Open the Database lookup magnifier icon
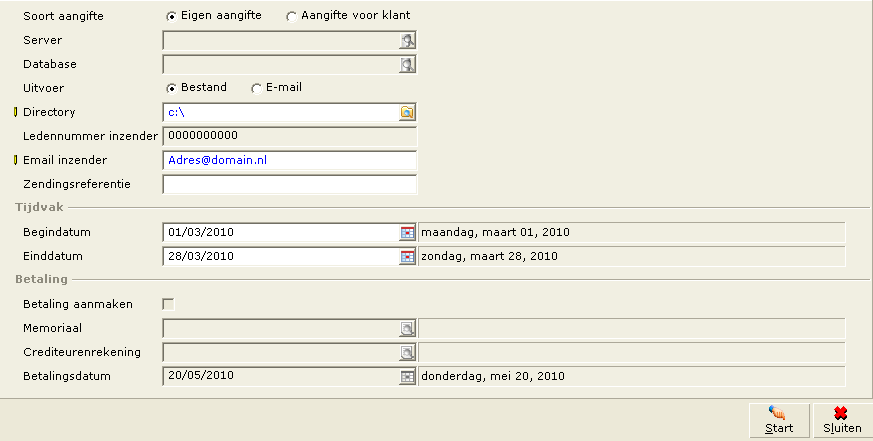This screenshot has height=441, width=873. pos(408,65)
